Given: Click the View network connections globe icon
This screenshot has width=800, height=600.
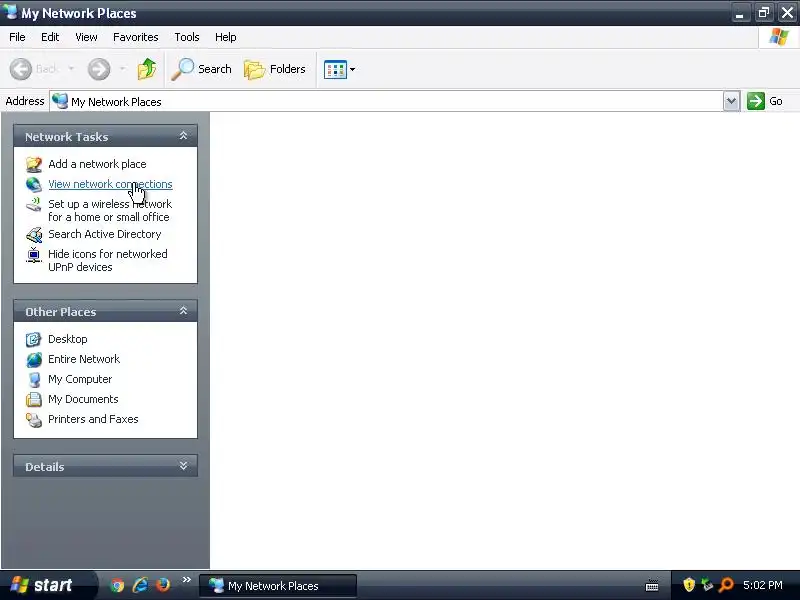Looking at the screenshot, I should click(x=34, y=184).
